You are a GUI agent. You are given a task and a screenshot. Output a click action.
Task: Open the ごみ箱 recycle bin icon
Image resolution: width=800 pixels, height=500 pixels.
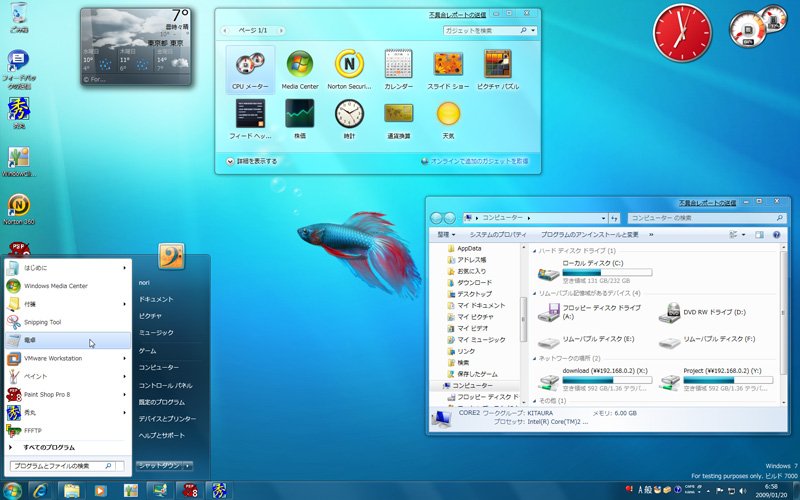pyautogui.click(x=19, y=17)
